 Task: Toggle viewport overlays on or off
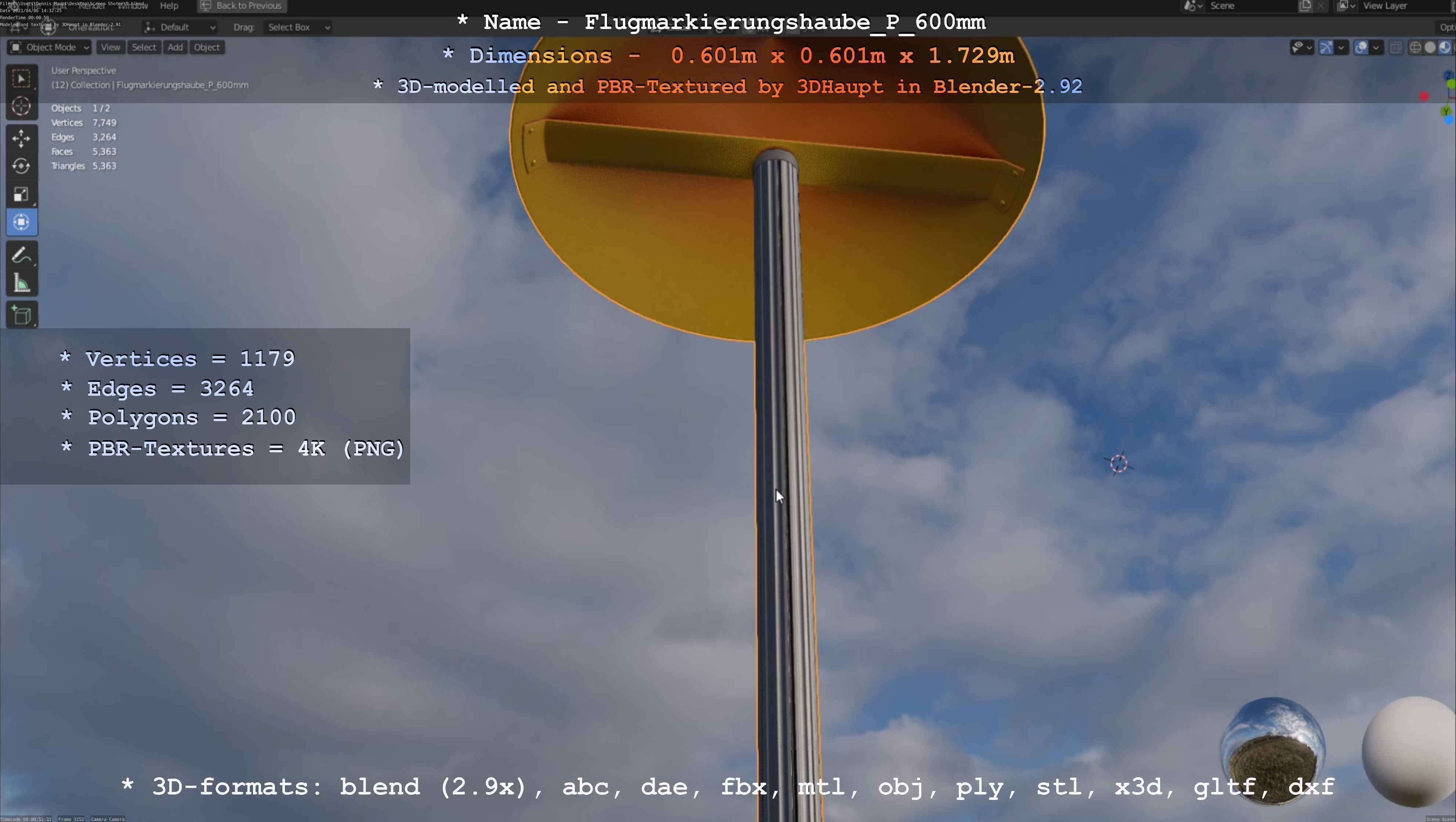click(x=1361, y=47)
